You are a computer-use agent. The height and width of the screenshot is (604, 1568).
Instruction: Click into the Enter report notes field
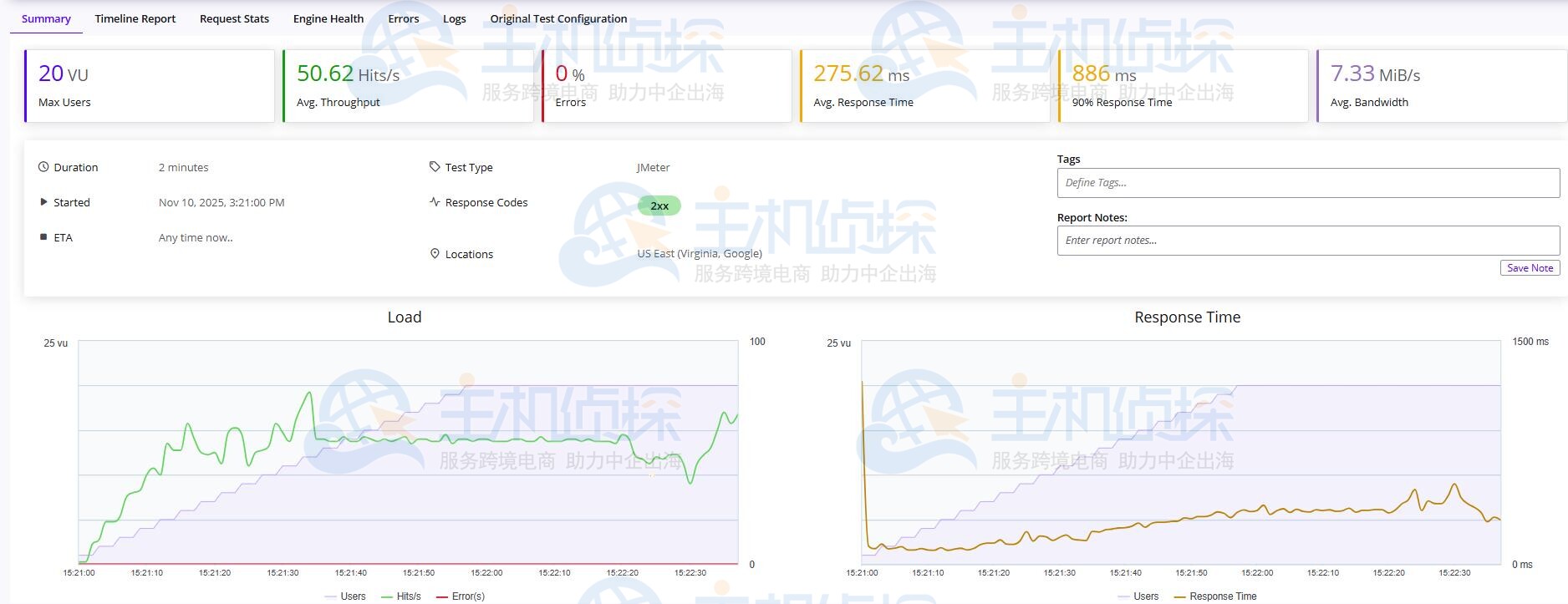pyautogui.click(x=1307, y=241)
